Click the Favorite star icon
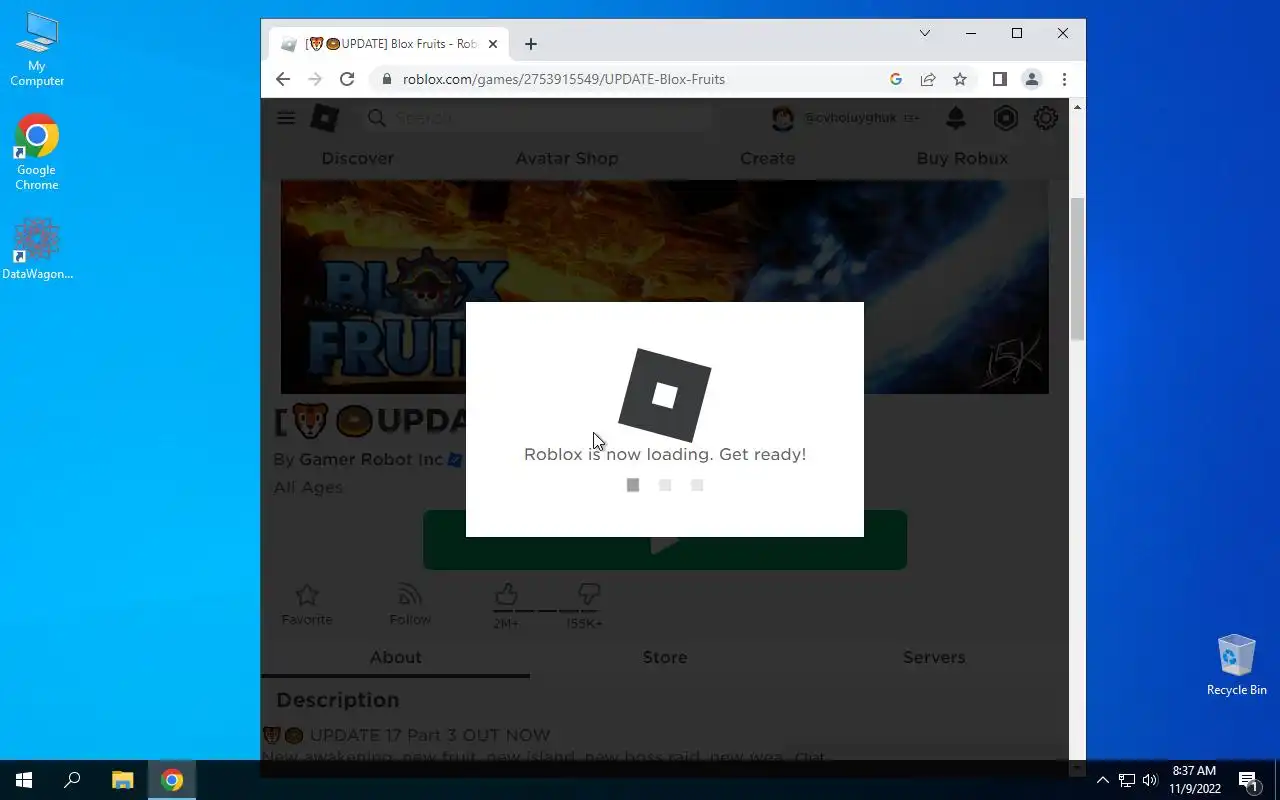 click(x=307, y=595)
